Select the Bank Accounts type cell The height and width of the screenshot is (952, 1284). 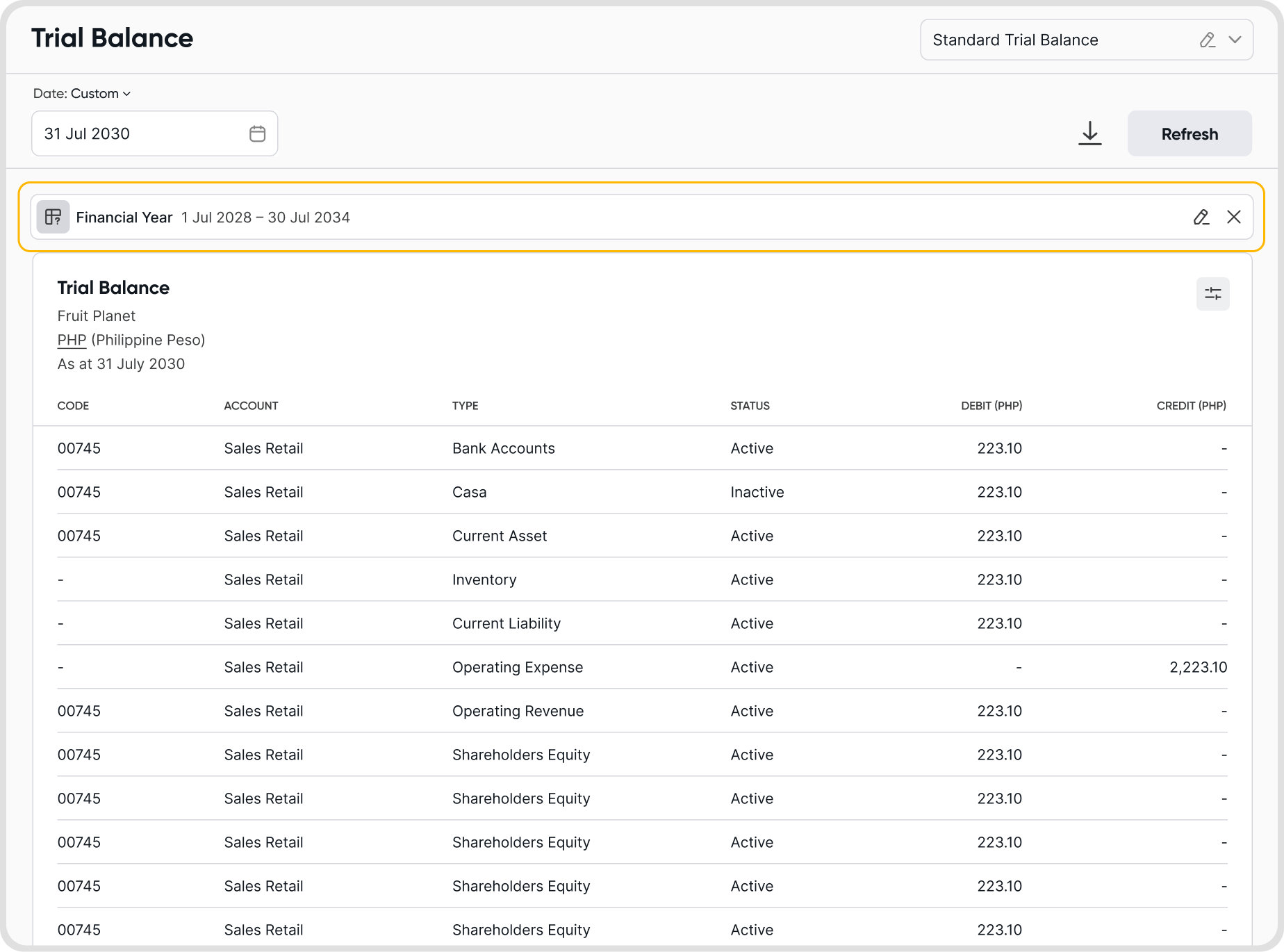tap(504, 449)
